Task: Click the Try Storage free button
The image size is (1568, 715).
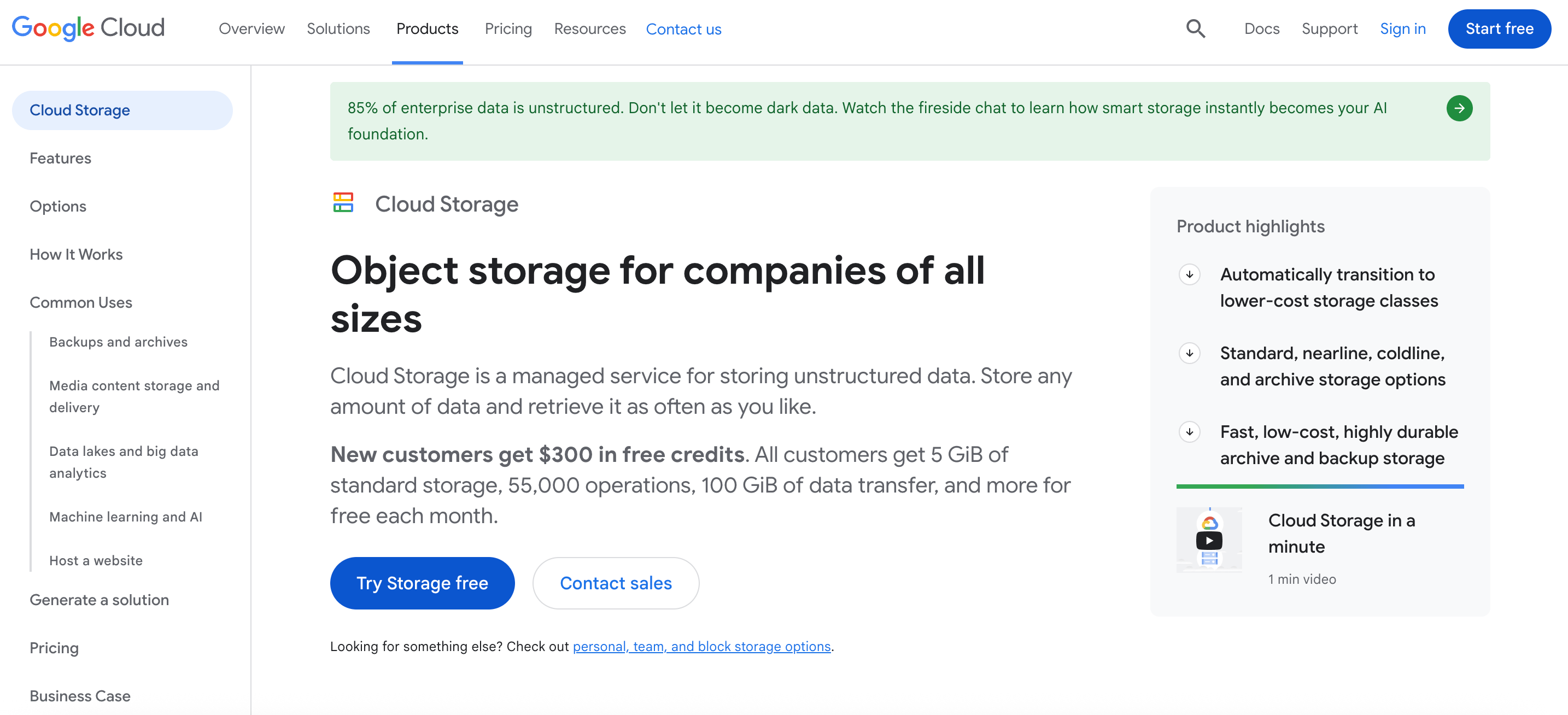Action: [x=422, y=583]
